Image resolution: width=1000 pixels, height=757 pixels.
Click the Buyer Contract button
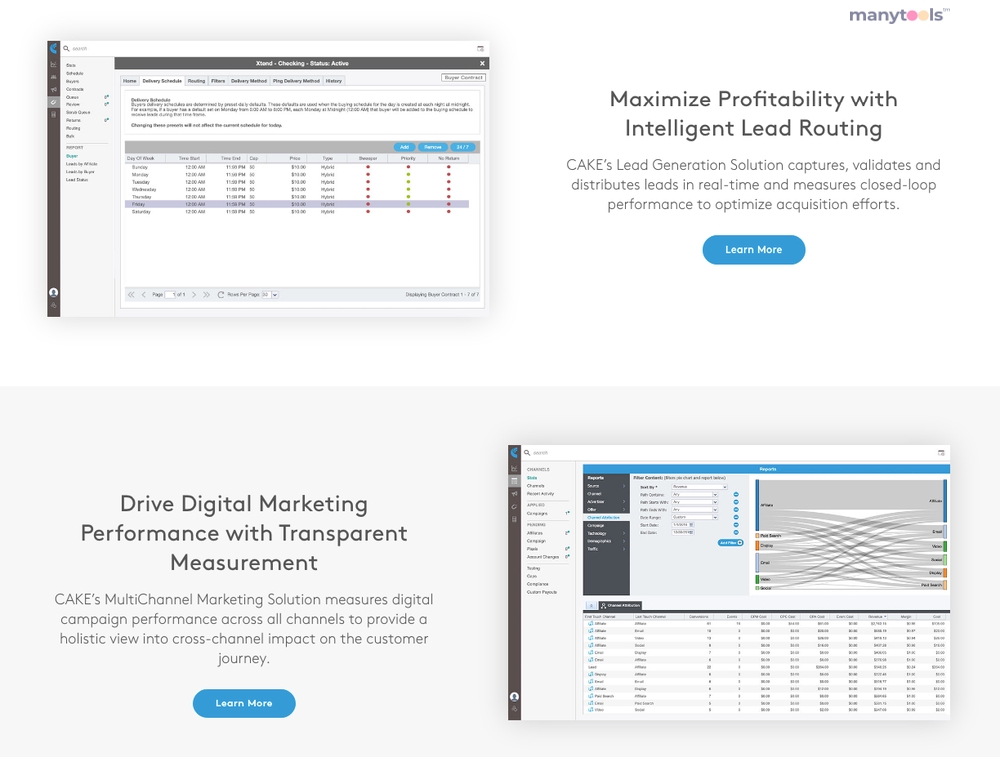(x=464, y=77)
